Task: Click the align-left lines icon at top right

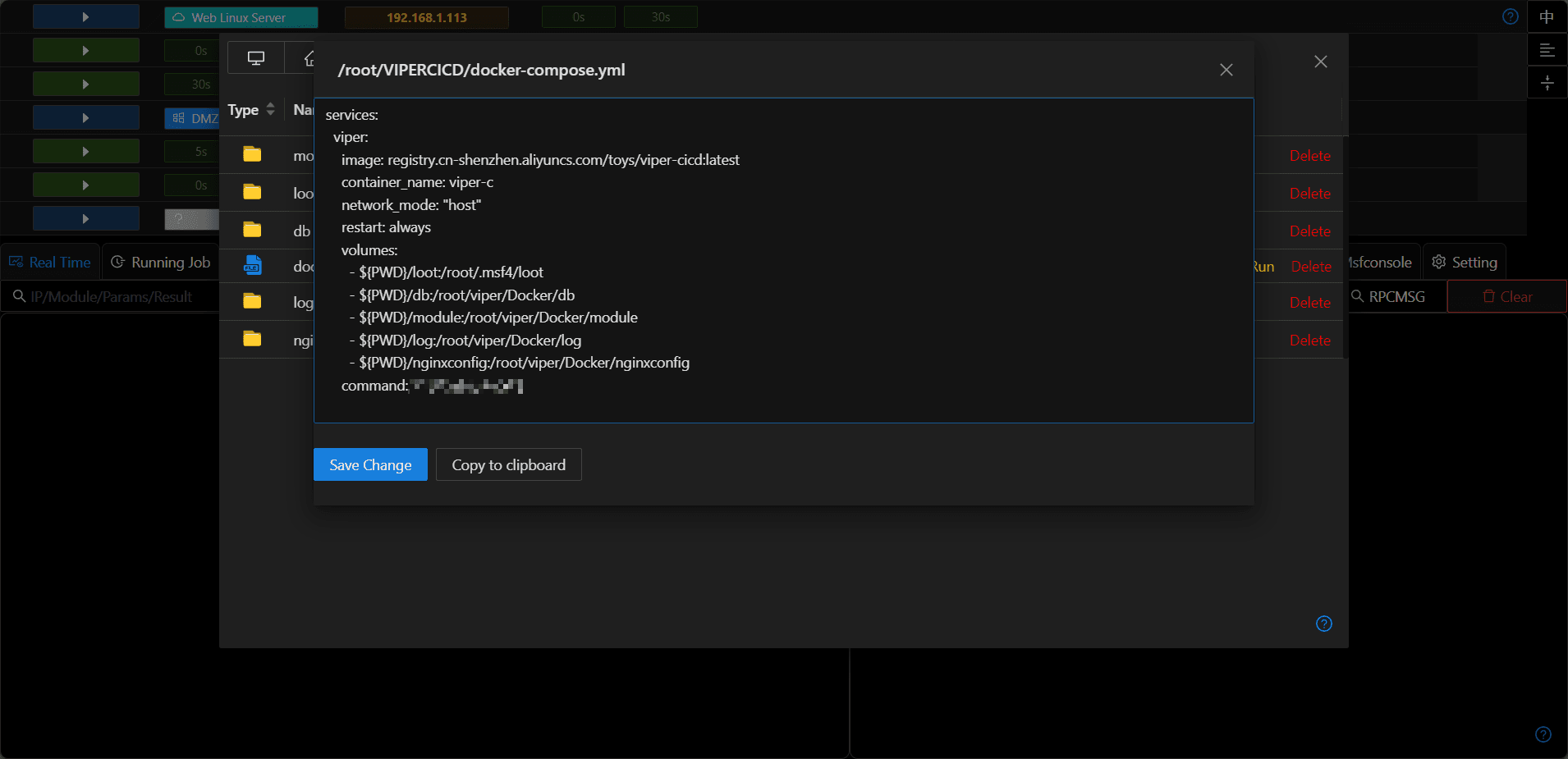Action: [x=1547, y=50]
